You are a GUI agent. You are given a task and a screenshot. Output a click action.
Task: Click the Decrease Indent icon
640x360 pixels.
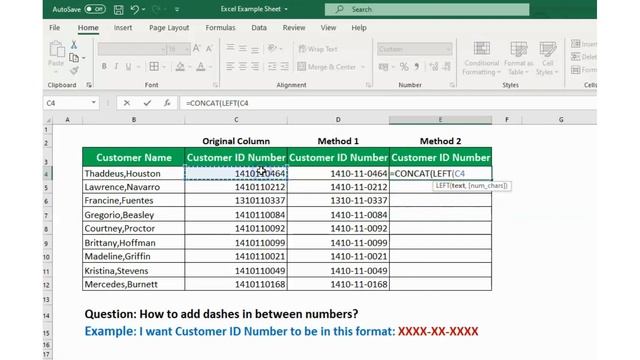tap(272, 66)
